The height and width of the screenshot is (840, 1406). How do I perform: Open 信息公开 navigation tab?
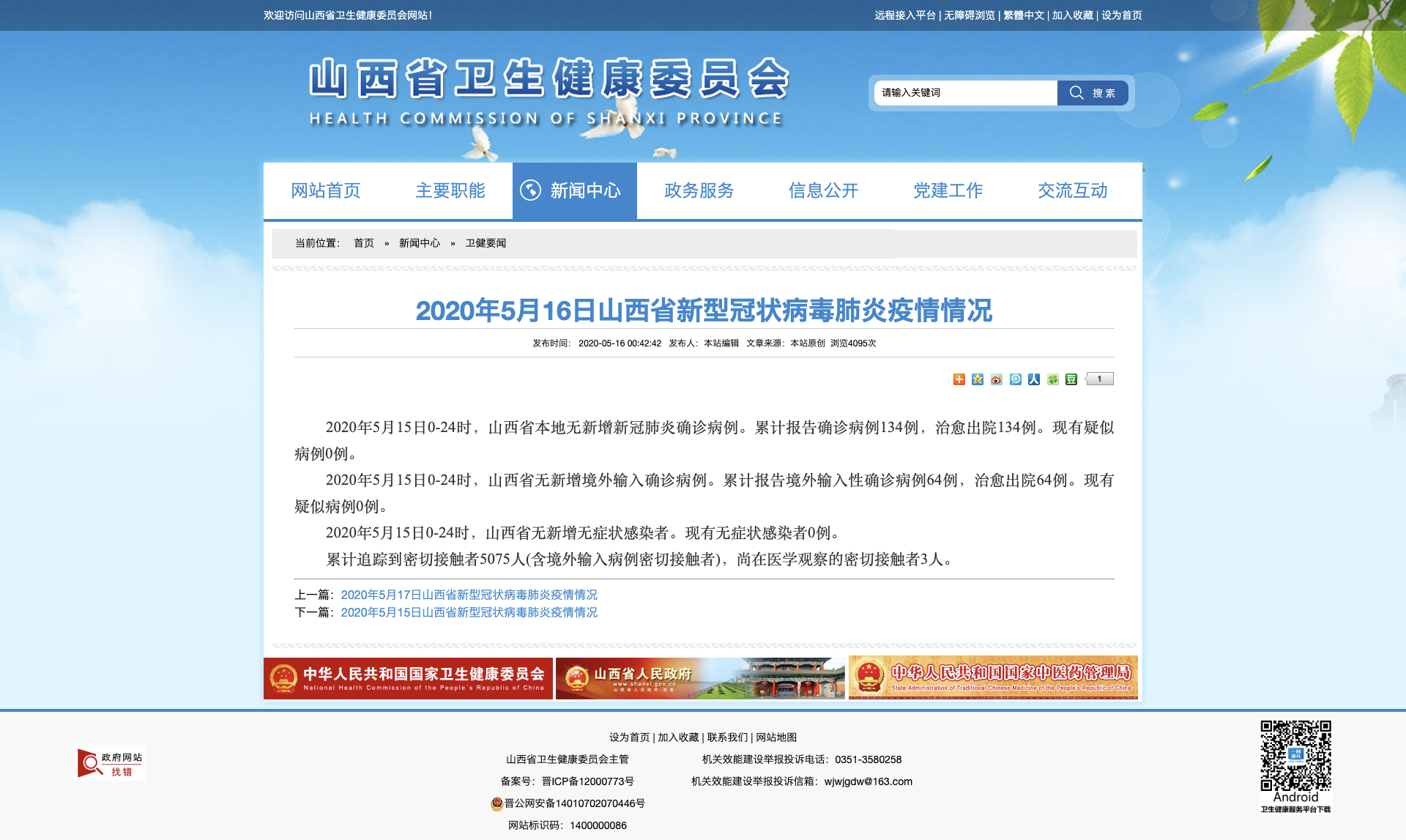pyautogui.click(x=824, y=190)
